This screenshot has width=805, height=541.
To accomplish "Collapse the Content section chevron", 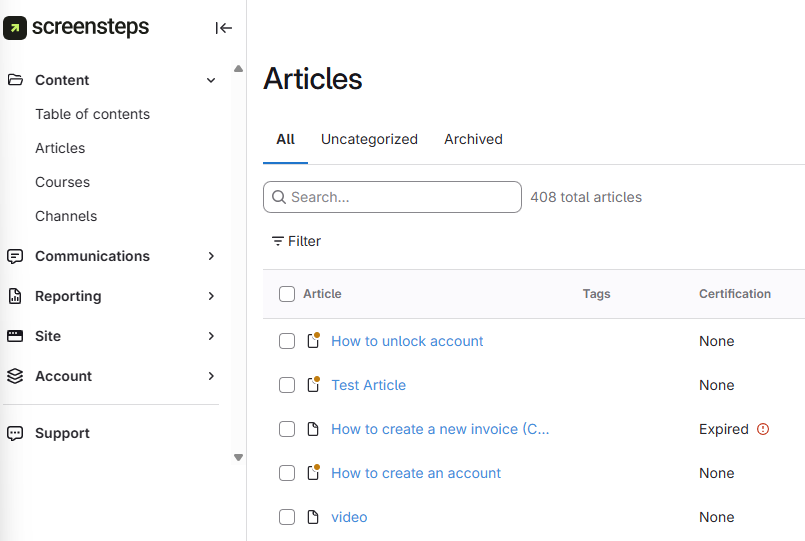I will tap(211, 80).
